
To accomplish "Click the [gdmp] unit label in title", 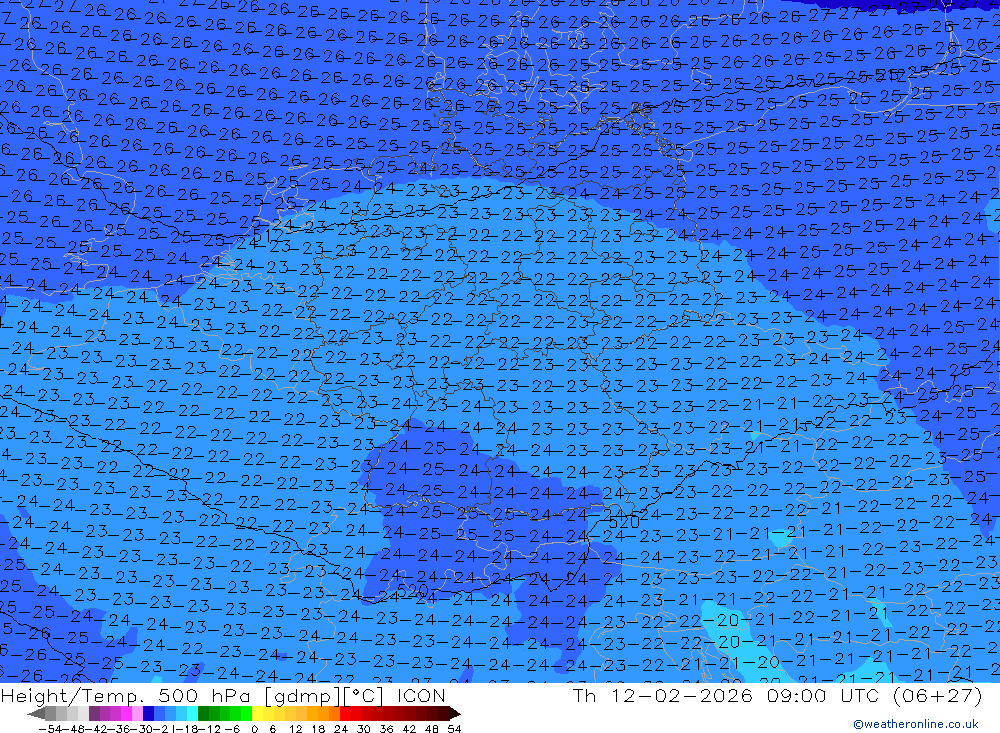I will tap(303, 696).
